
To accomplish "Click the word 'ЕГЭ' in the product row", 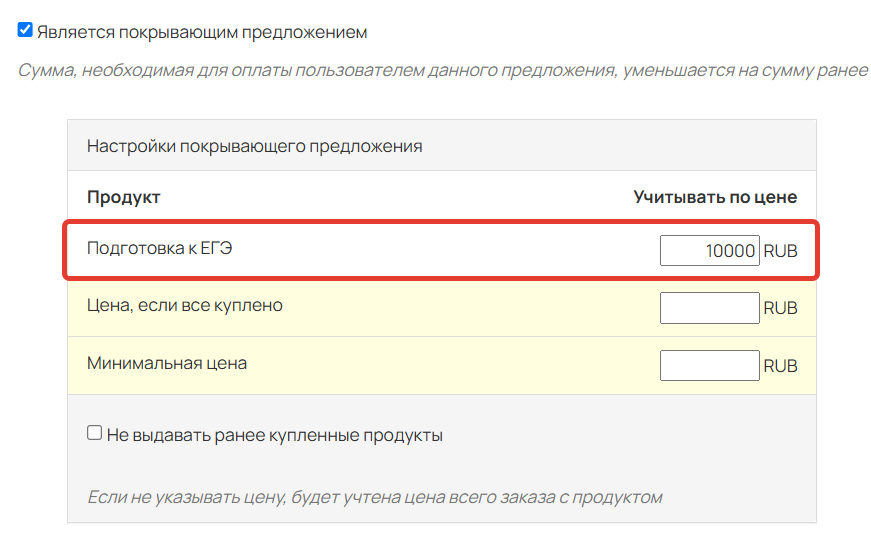I will click(216, 248).
